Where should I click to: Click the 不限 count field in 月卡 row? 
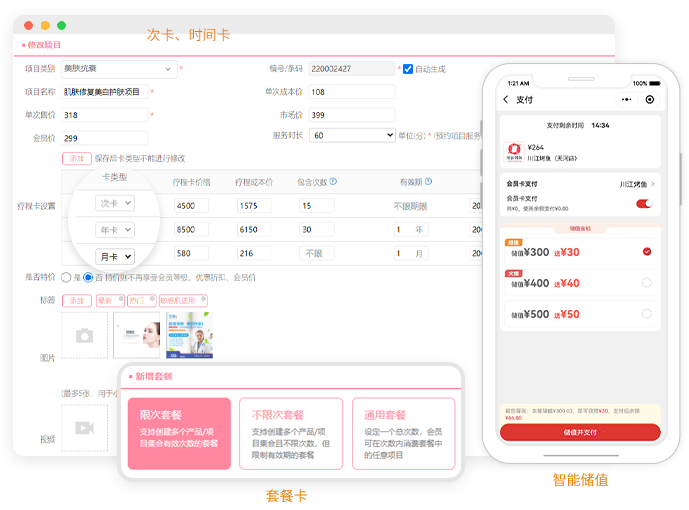coord(317,253)
